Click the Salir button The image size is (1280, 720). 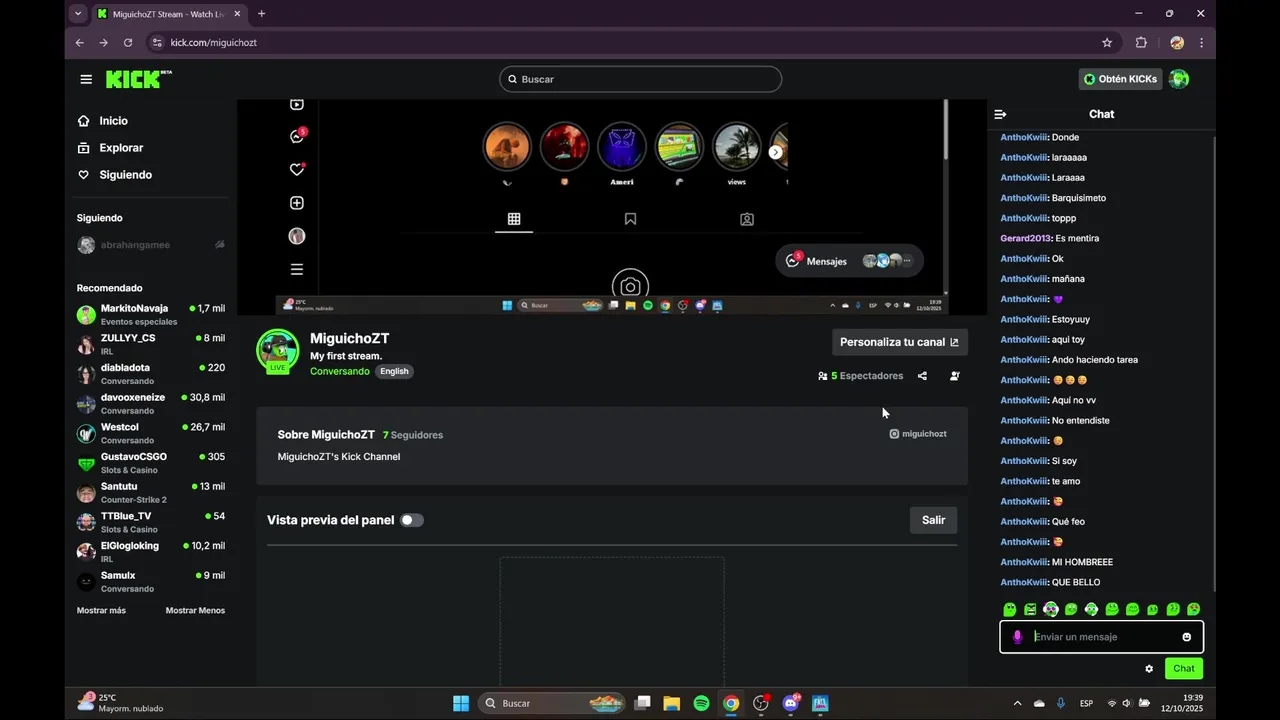pos(933,520)
